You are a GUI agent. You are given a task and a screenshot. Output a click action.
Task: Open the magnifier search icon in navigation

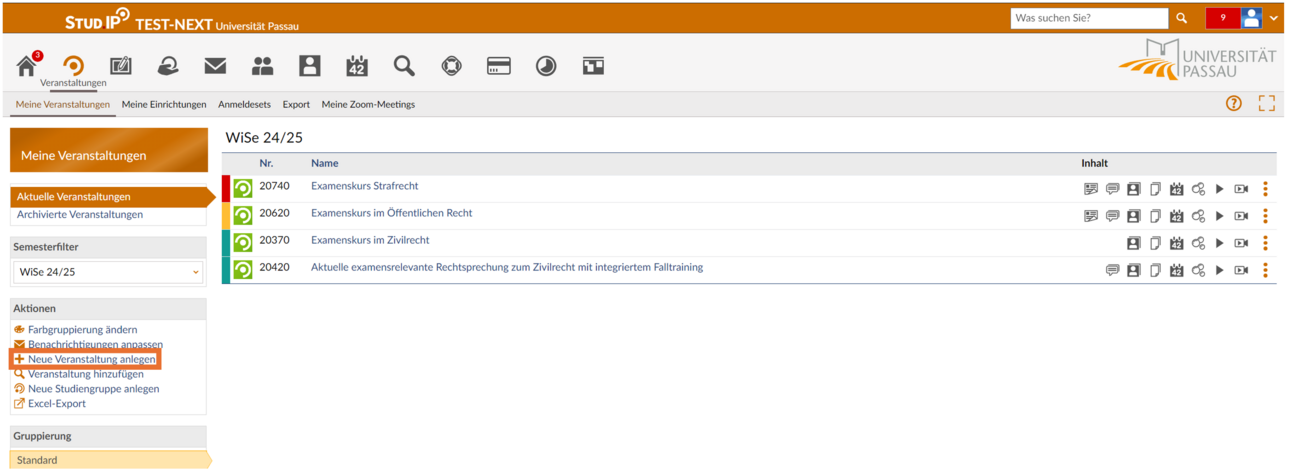(x=404, y=66)
